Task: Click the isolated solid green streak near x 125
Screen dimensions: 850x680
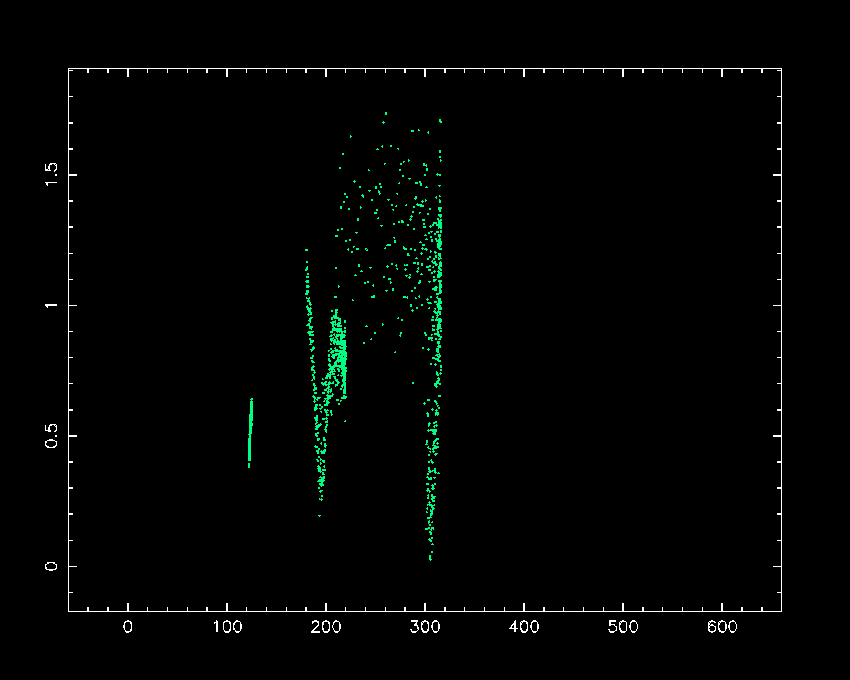Action: (250, 433)
